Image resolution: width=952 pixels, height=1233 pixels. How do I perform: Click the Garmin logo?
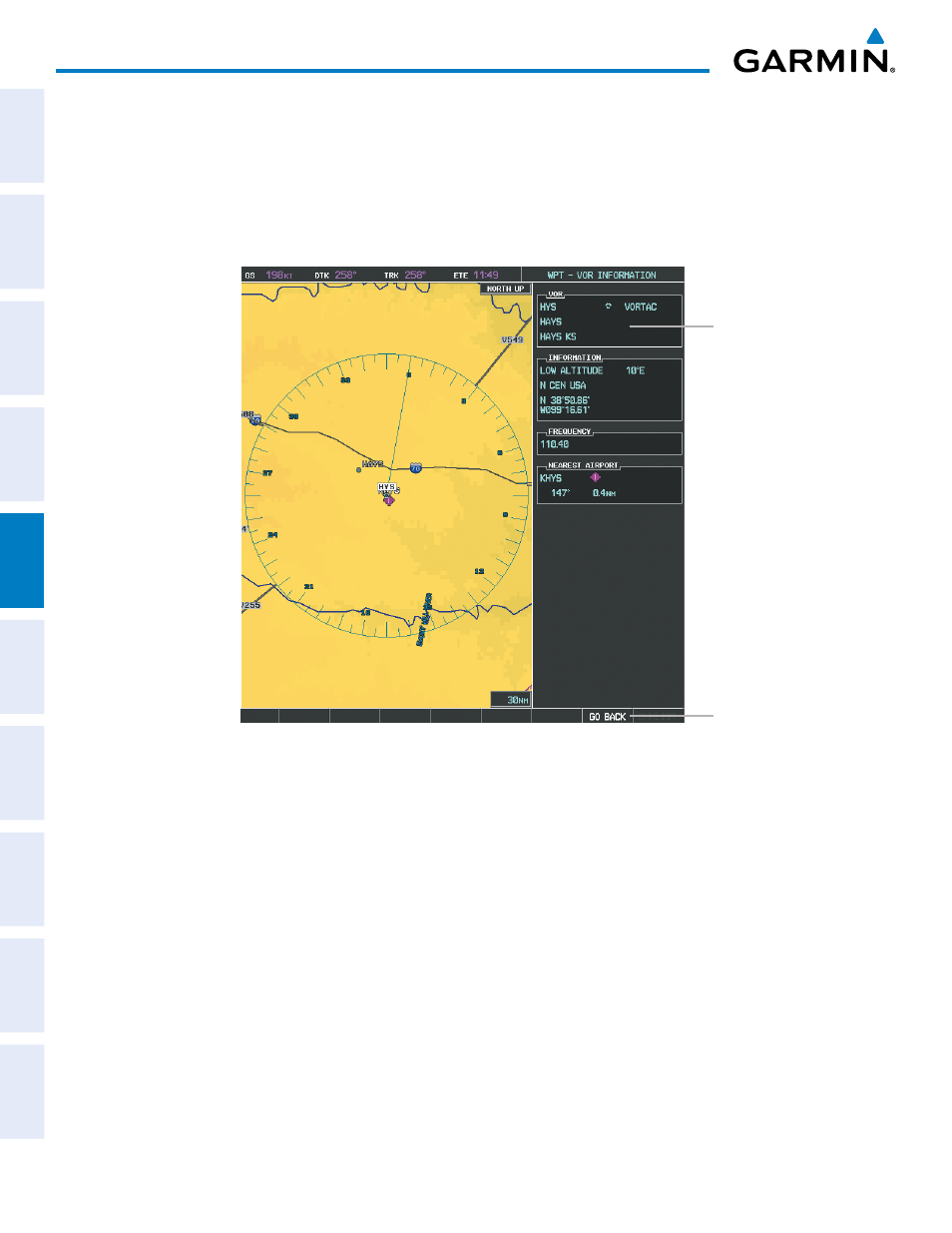813,51
